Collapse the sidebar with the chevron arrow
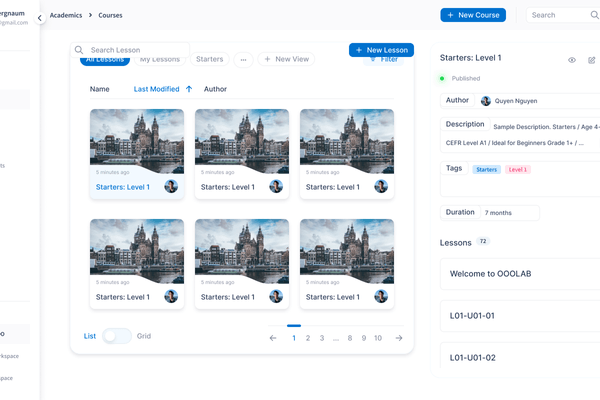Viewport: 600px width, 400px height. pyautogui.click(x=39, y=17)
